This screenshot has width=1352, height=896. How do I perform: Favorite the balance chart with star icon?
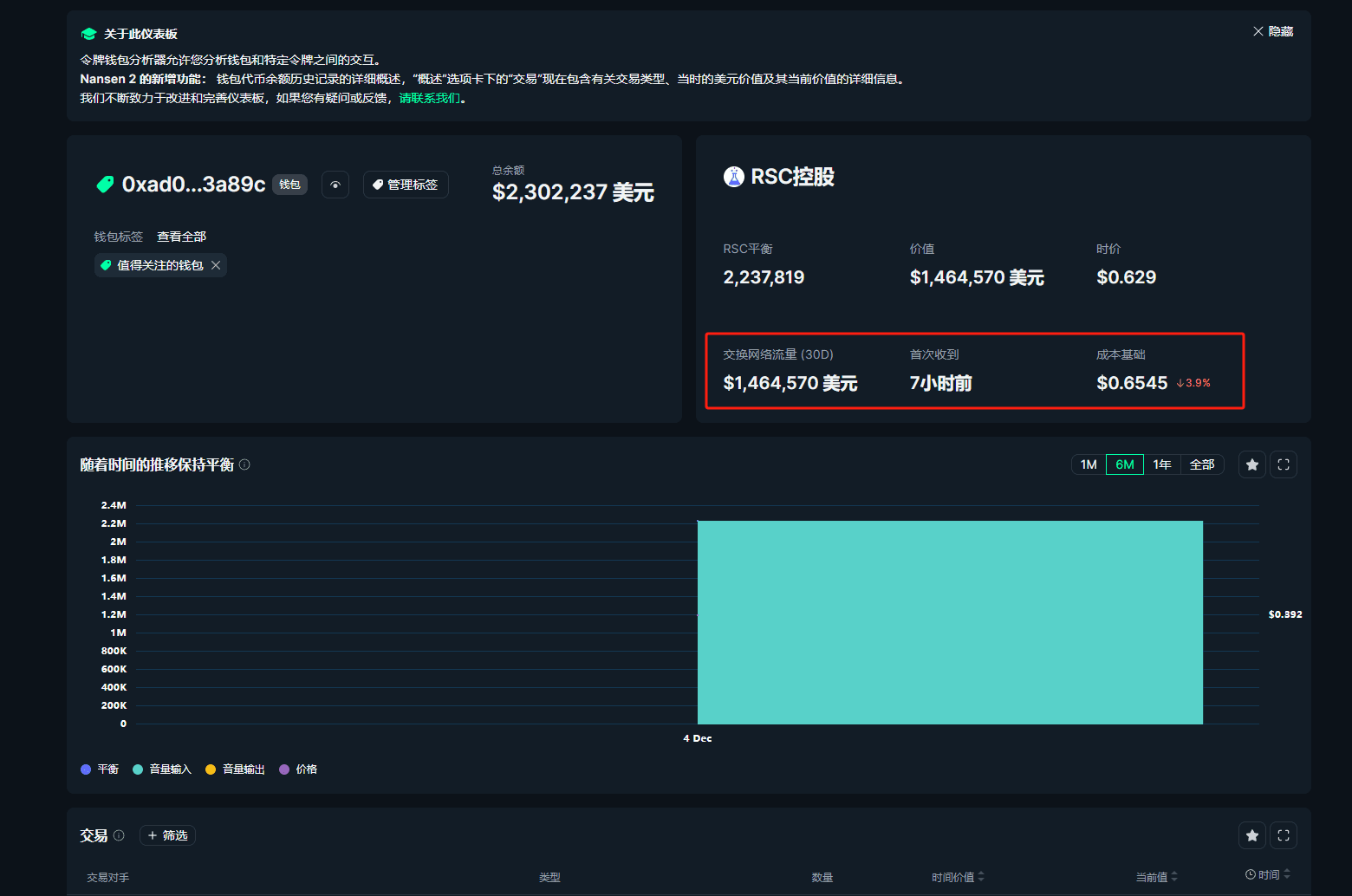tap(1252, 464)
